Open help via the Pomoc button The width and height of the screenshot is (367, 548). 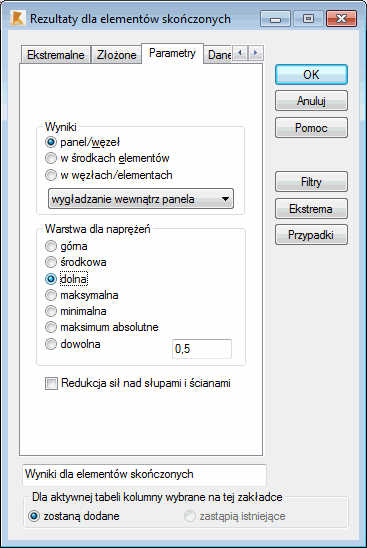point(311,128)
